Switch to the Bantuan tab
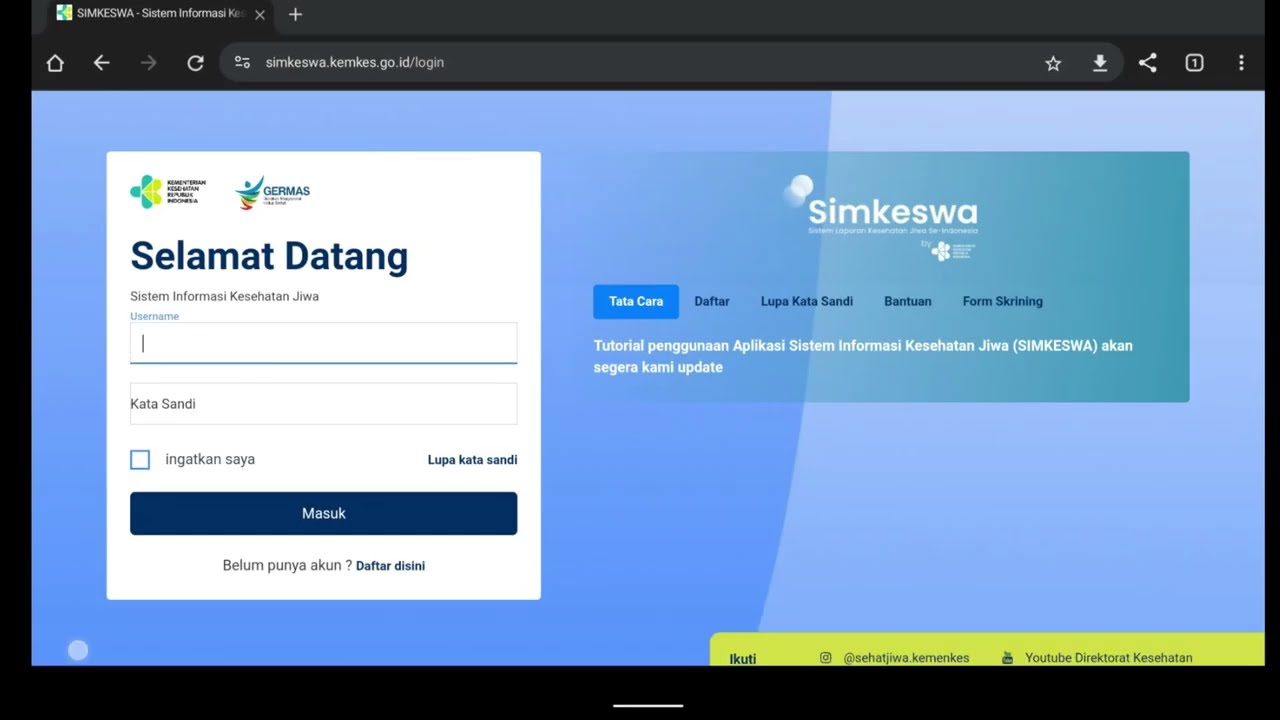This screenshot has height=720, width=1280. point(908,301)
